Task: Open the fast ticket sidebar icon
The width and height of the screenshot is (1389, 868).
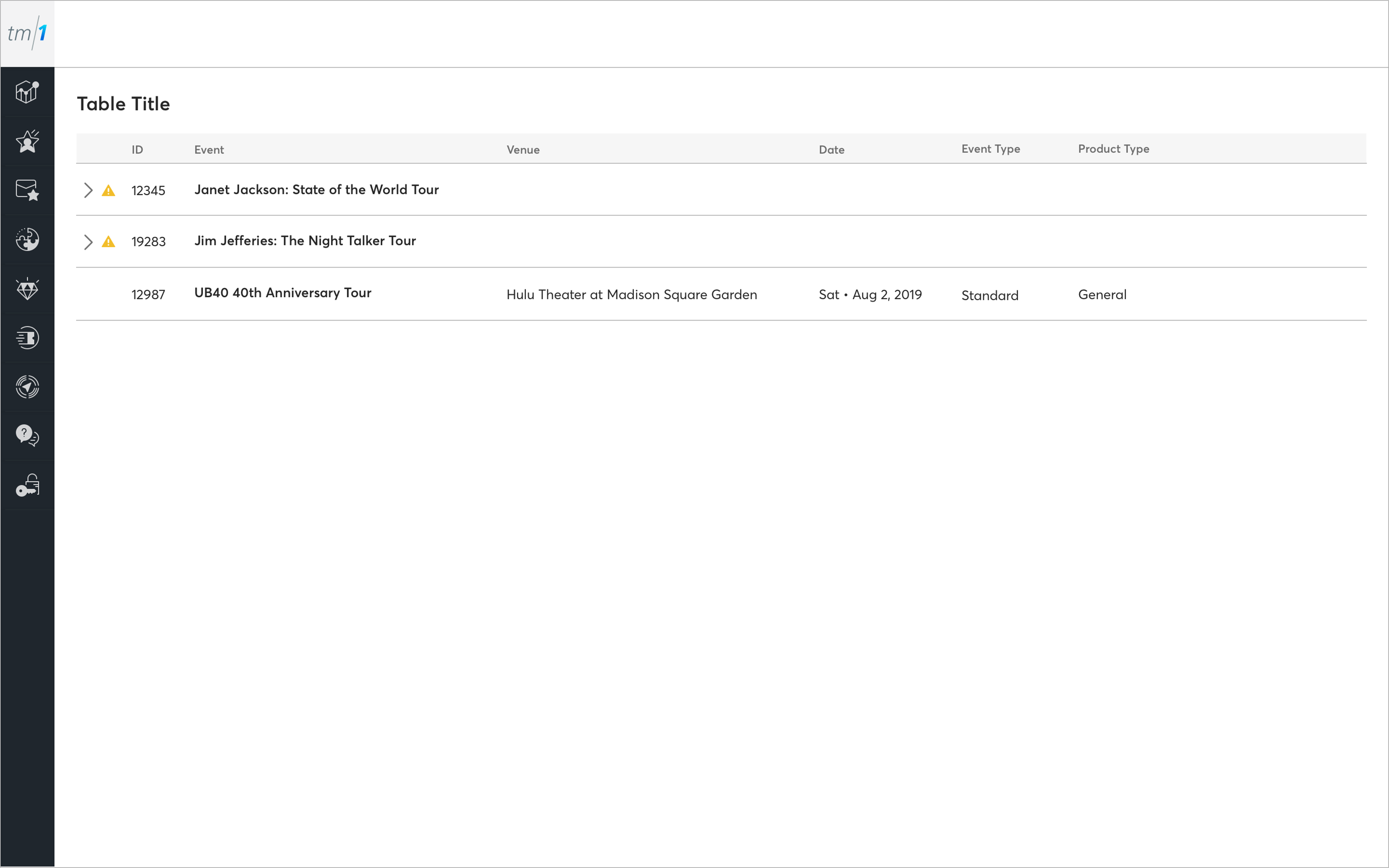Action: [27, 338]
